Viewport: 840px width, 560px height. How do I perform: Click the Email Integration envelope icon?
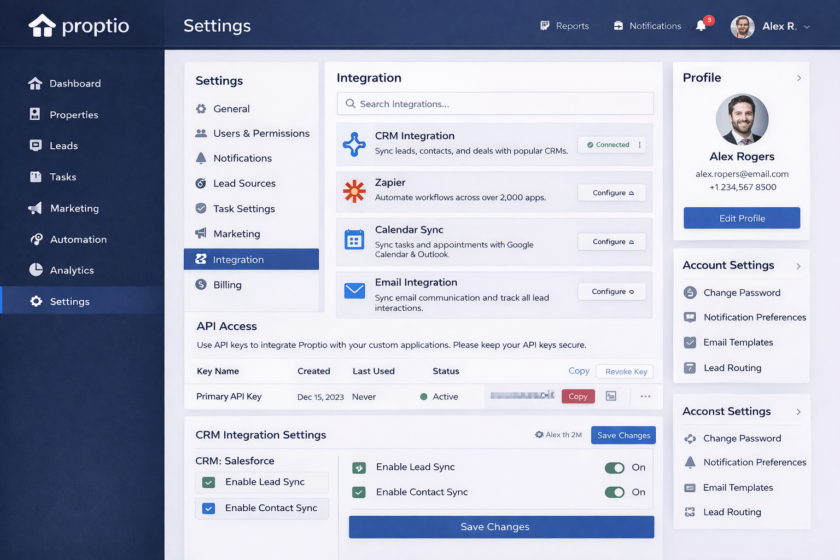tap(354, 291)
